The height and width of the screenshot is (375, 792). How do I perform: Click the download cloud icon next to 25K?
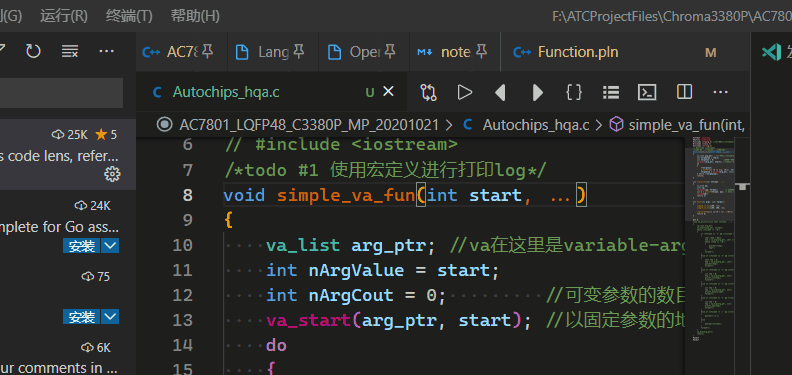[58, 135]
